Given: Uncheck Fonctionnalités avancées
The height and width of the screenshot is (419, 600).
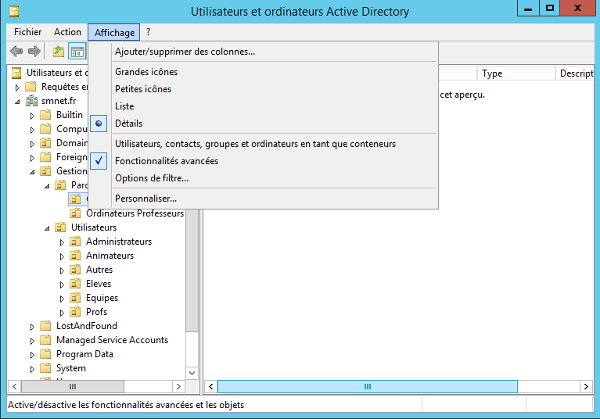Looking at the screenshot, I should coord(263,161).
